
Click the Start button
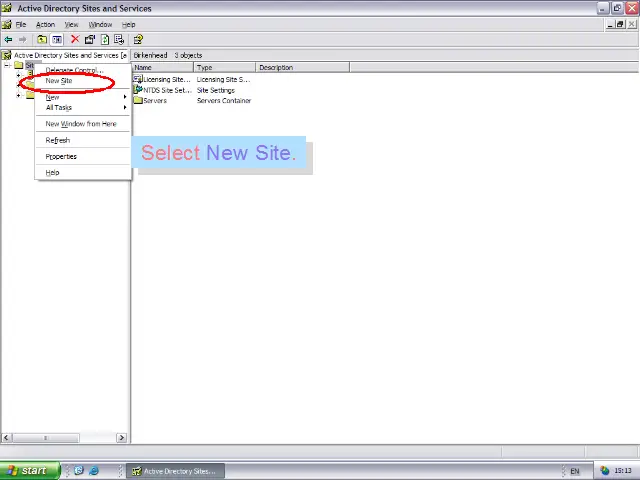27,471
